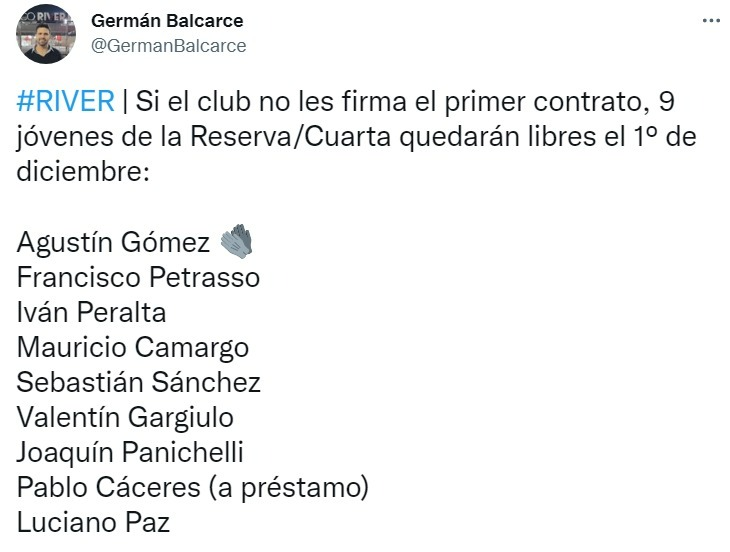Click the word "diciembre:" in the tweet
The image size is (730, 552).
coord(83,172)
